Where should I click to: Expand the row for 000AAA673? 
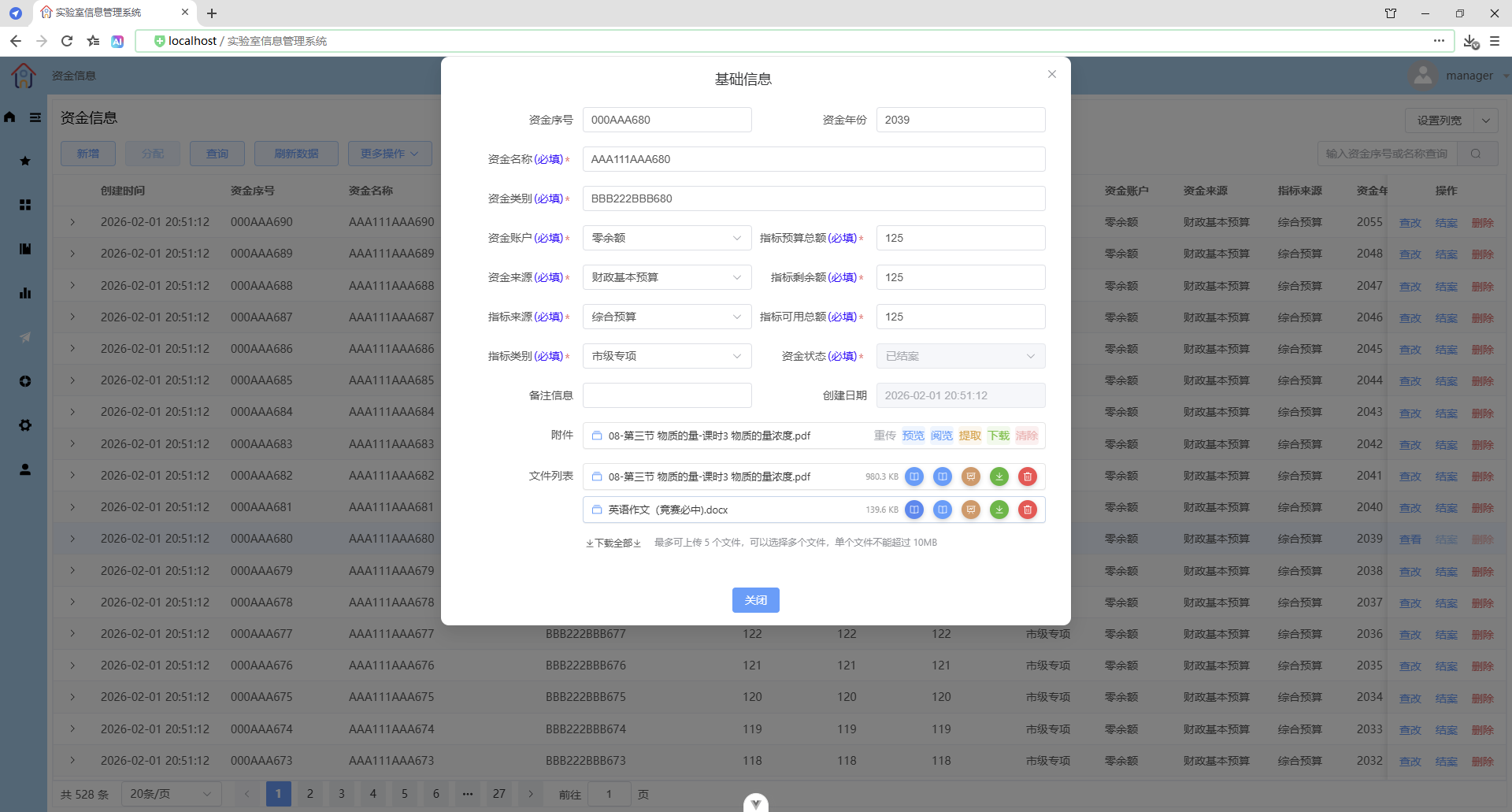tap(72, 761)
